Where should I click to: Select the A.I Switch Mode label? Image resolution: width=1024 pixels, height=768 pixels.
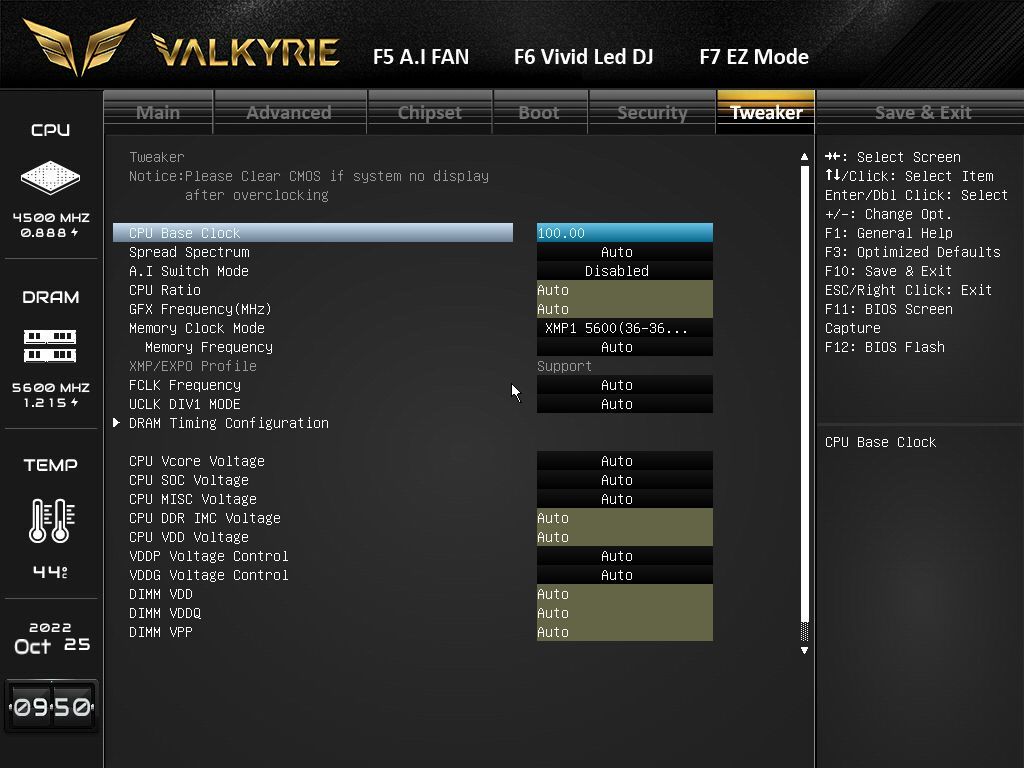(189, 271)
